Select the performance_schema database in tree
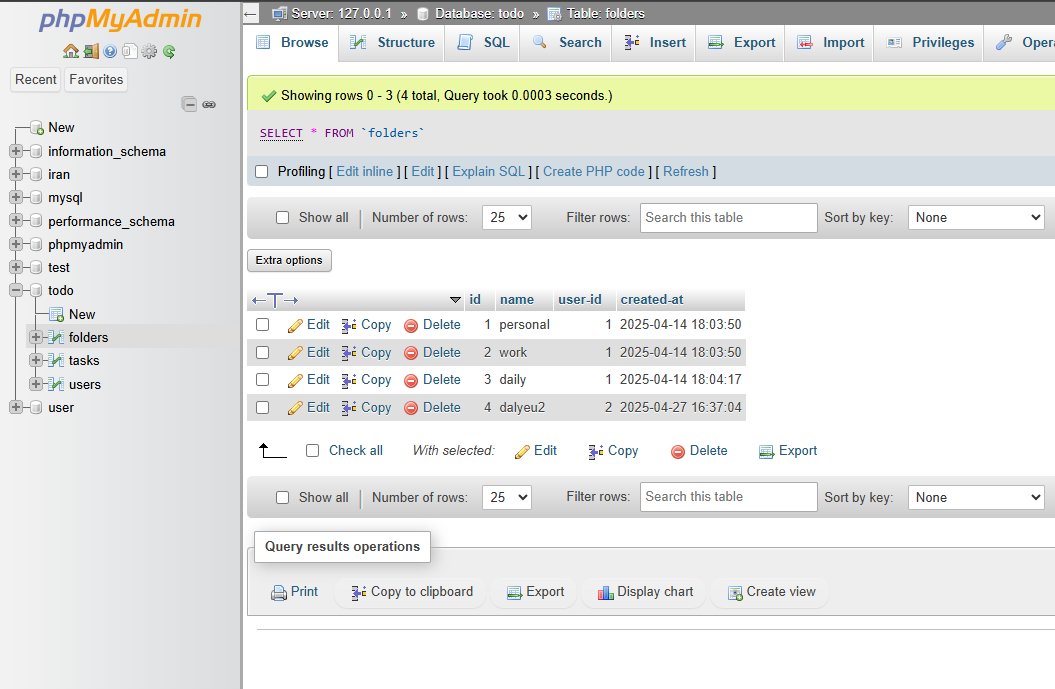Viewport: 1055px width, 689px height. click(x=111, y=221)
